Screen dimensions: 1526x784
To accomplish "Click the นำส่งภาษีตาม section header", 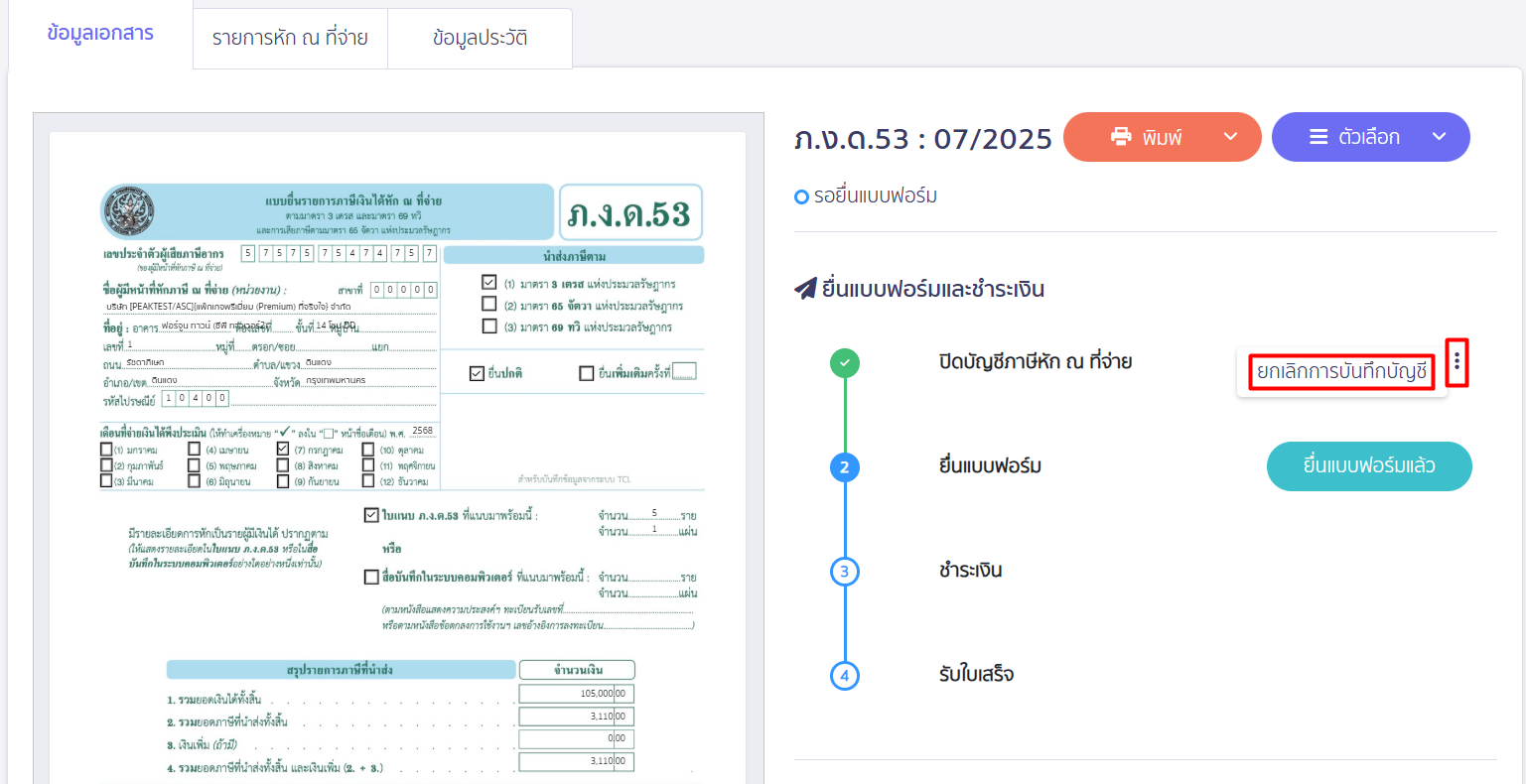I will [574, 256].
